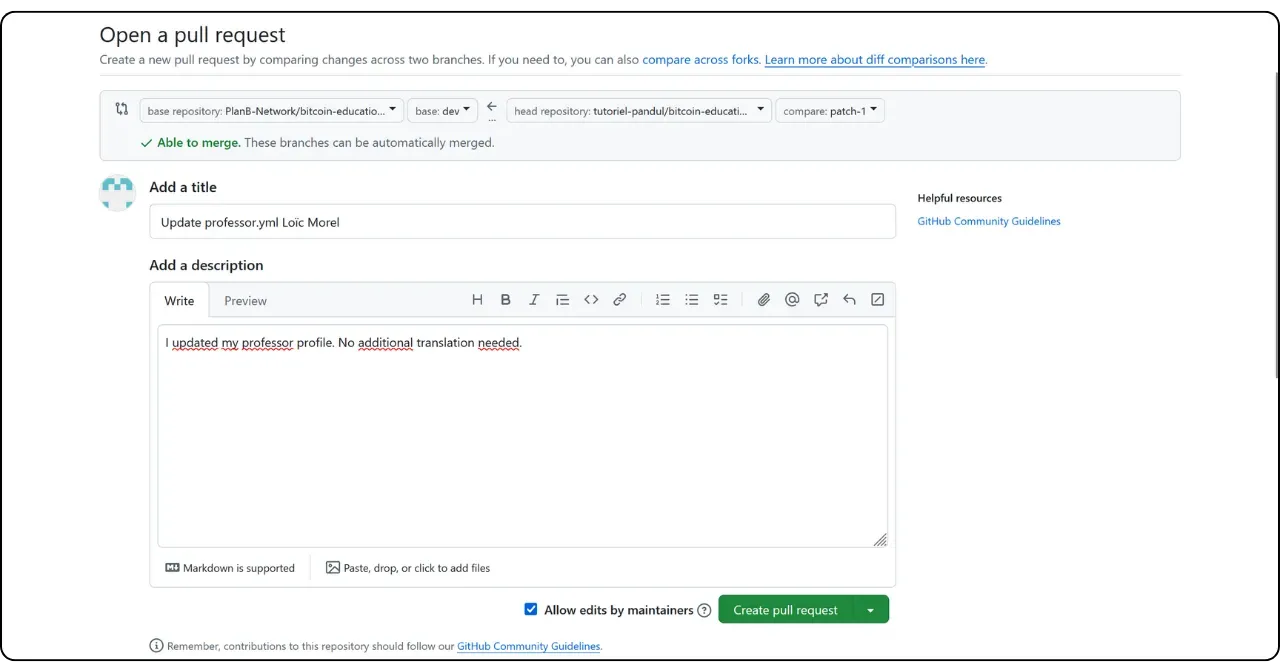Switch to the Preview tab
Viewport: 1280px width, 672px height.
pos(245,301)
